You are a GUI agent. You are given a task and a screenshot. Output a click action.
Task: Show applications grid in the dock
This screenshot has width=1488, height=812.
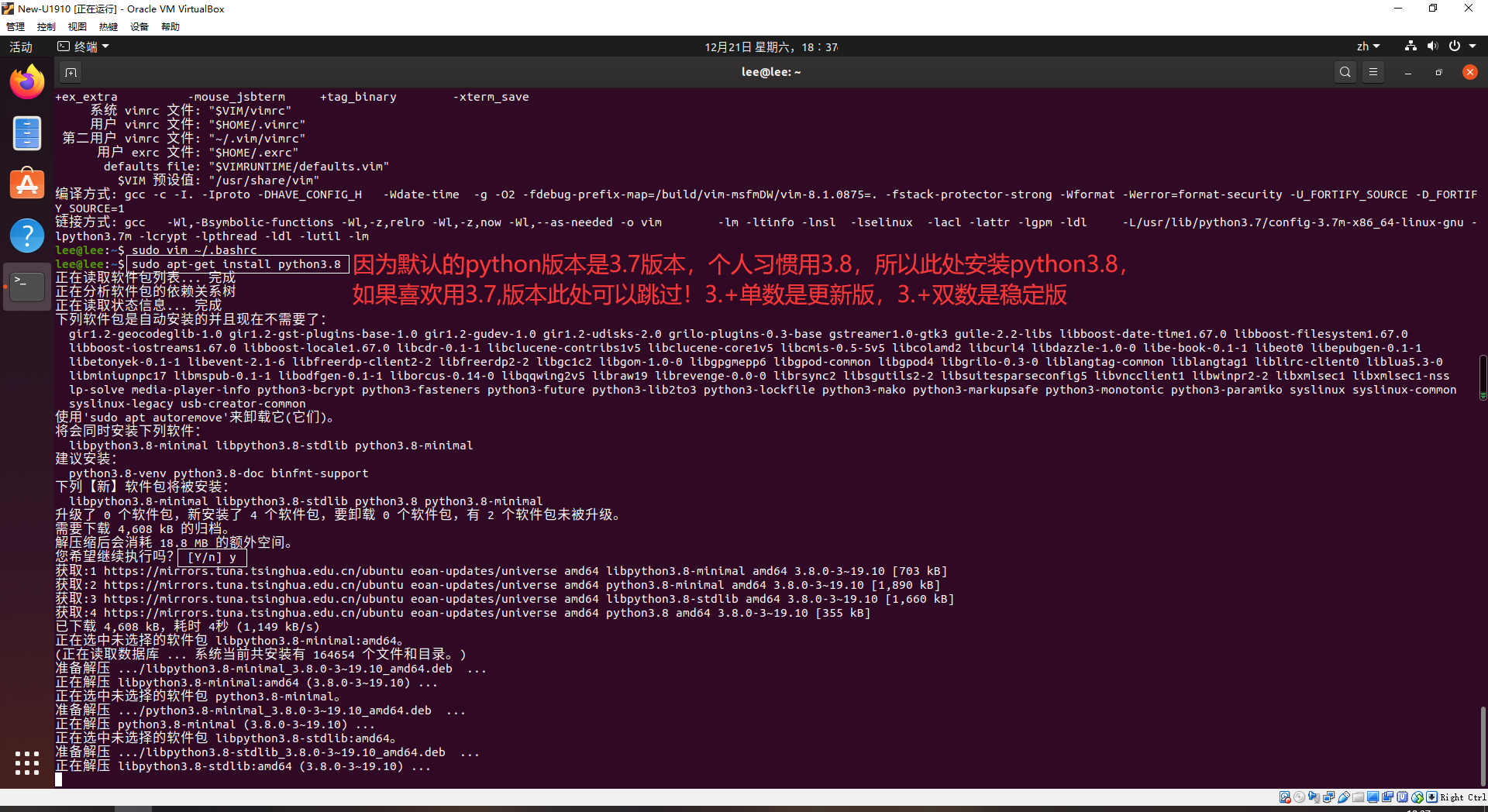point(27,763)
